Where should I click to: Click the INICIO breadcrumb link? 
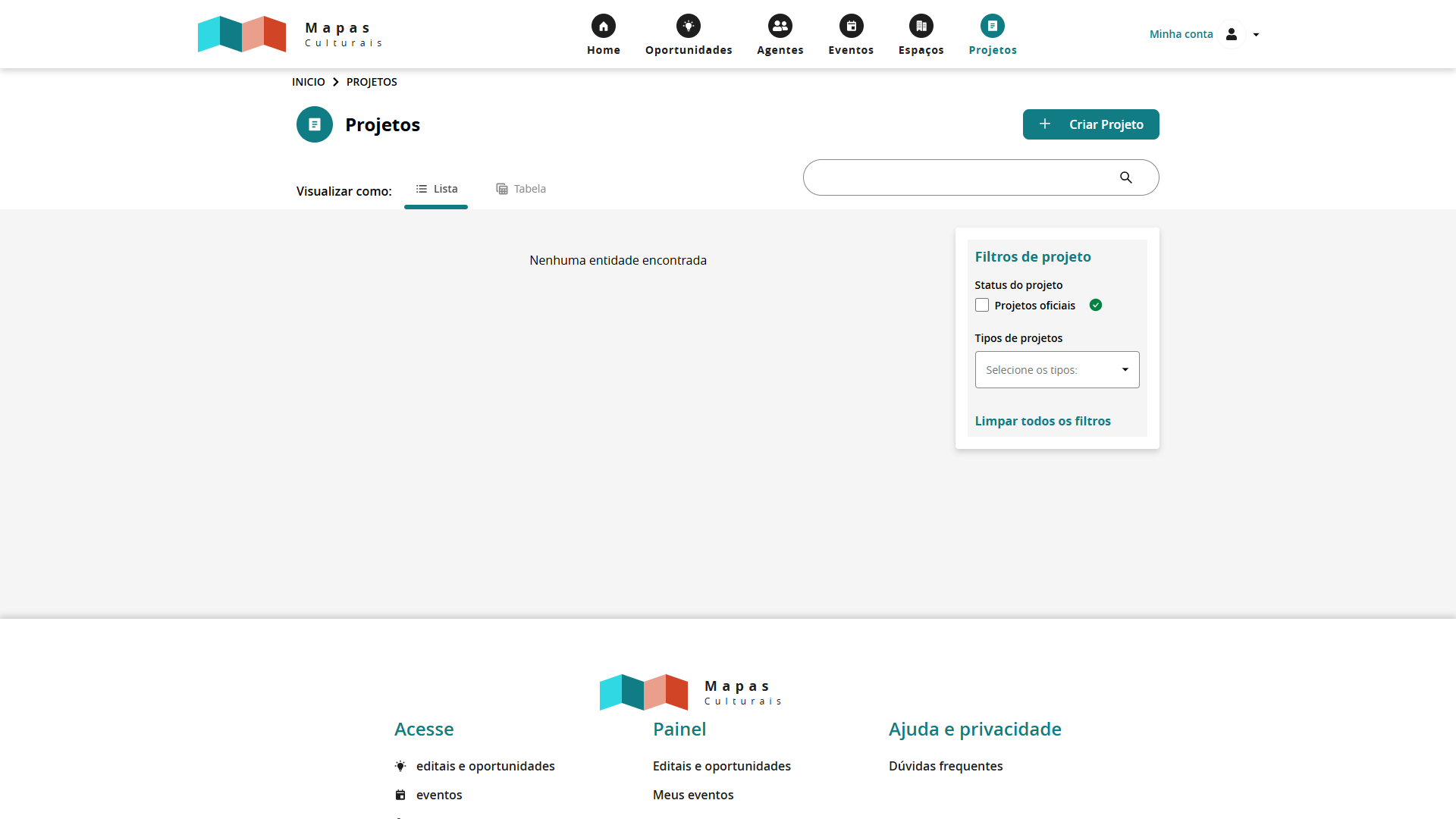tap(308, 82)
